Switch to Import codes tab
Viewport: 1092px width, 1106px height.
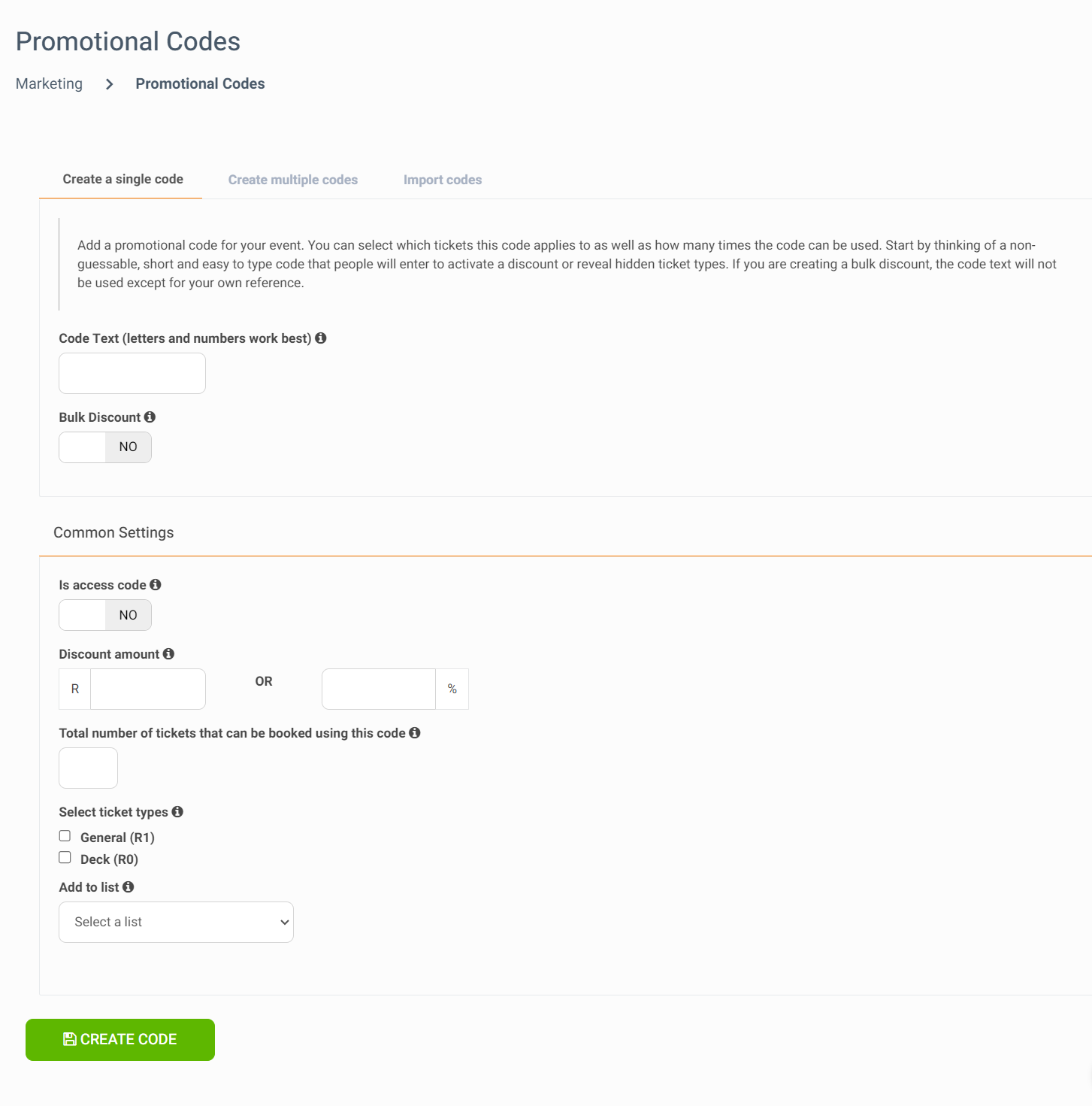coord(443,180)
